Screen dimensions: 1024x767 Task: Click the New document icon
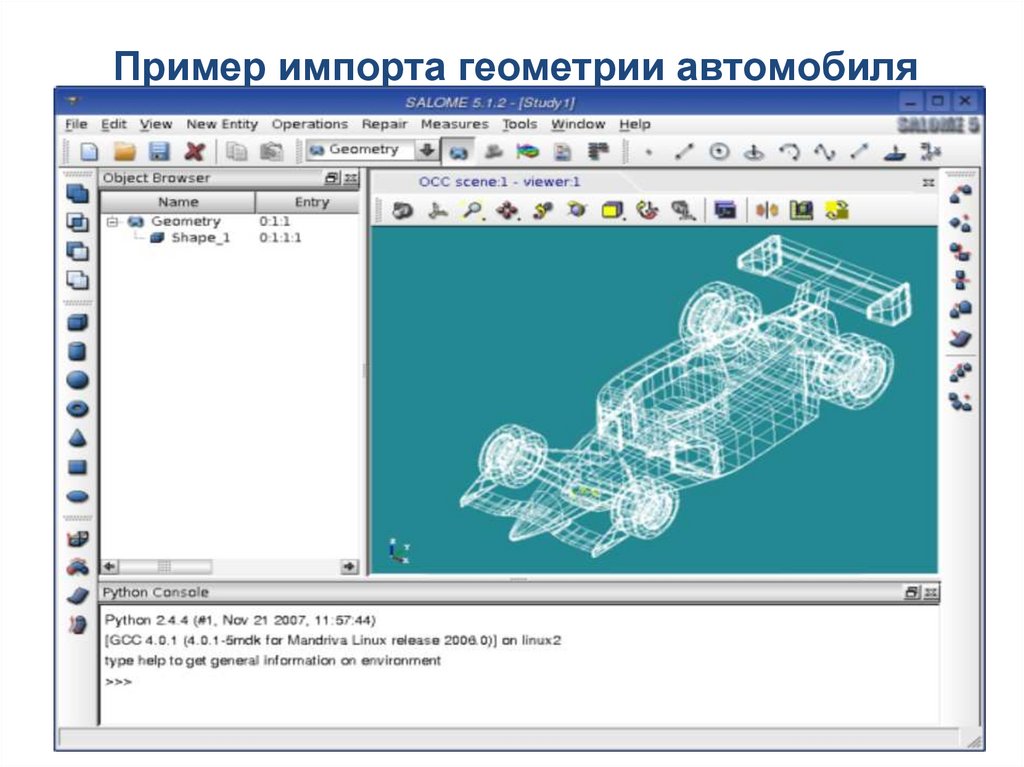89,151
